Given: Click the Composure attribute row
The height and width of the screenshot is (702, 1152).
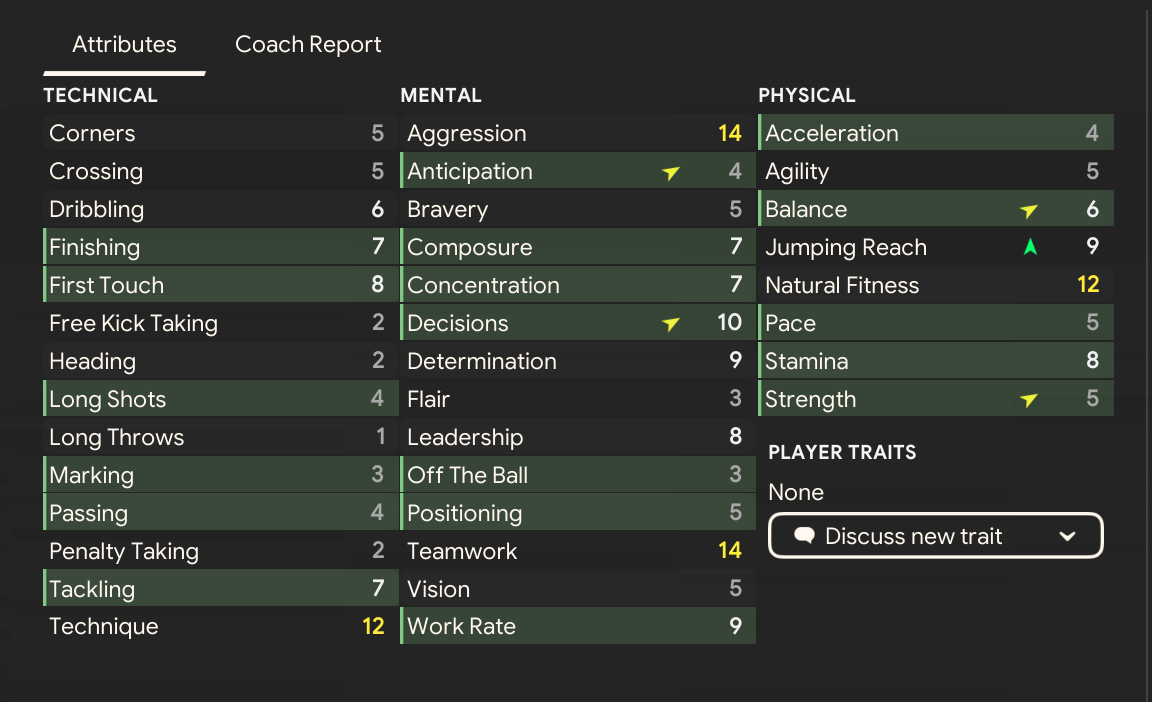Looking at the screenshot, I should point(577,247).
